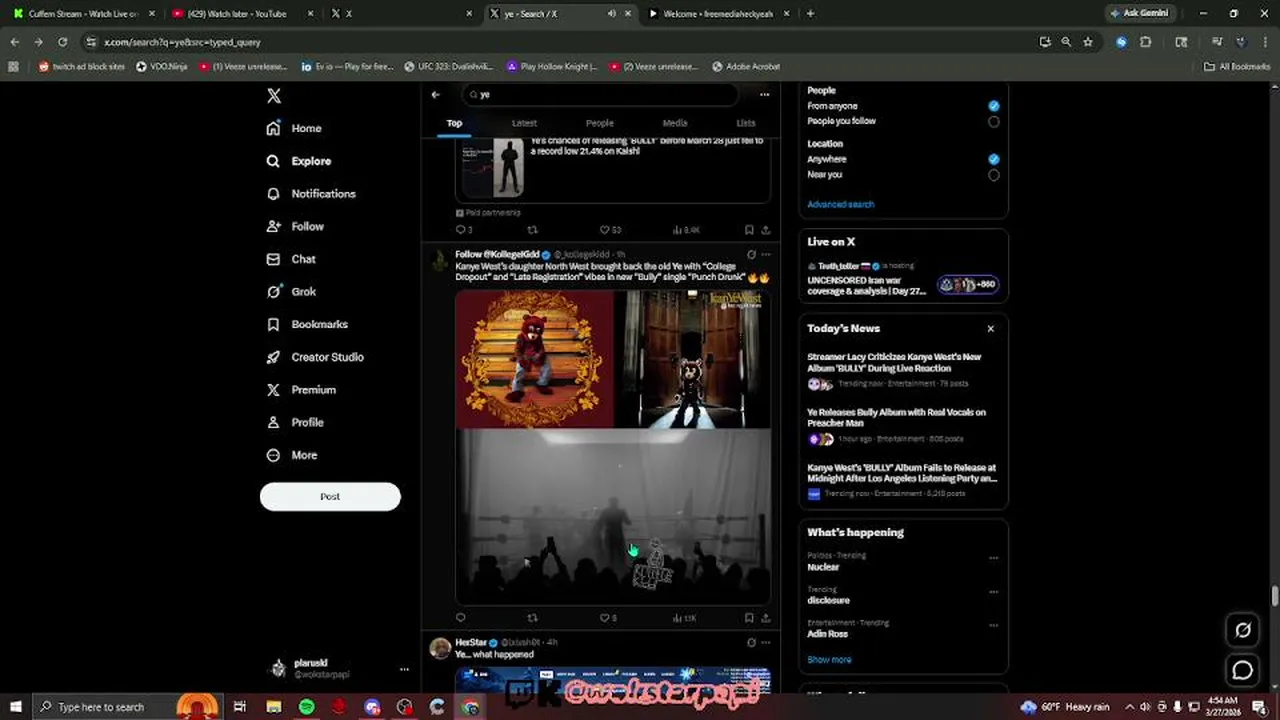Reply to the KollegeKidd post
The image size is (1280, 720).
point(461,618)
